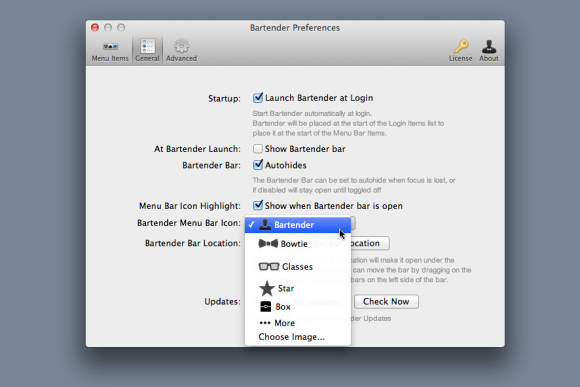Viewport: 580px width, 387px height.
Task: Click the Menu Bar Icon Highlight: label
Action: (190, 206)
